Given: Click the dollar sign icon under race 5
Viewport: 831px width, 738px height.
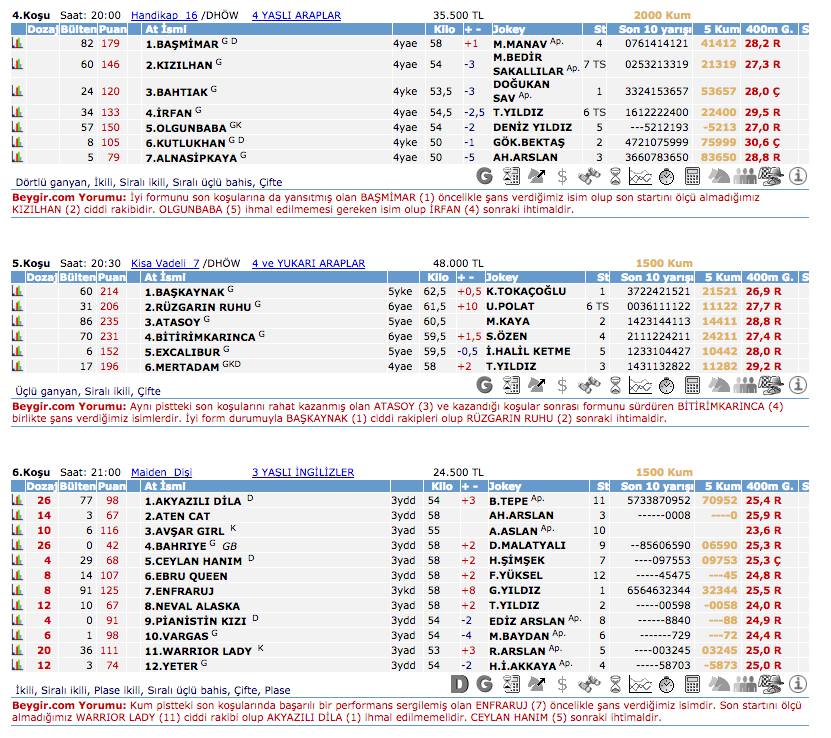Looking at the screenshot, I should pos(563,384).
